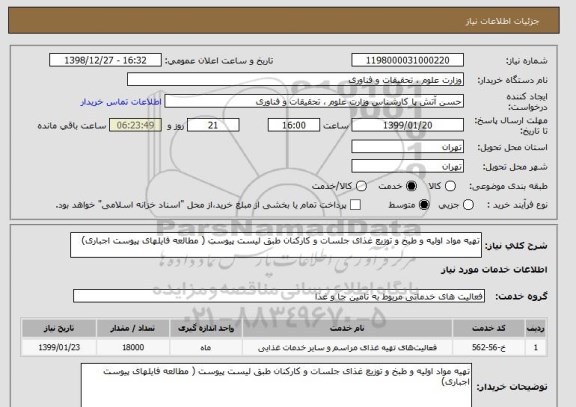Select the خدمت radio button
The height and width of the screenshot is (407, 576).
(411, 186)
